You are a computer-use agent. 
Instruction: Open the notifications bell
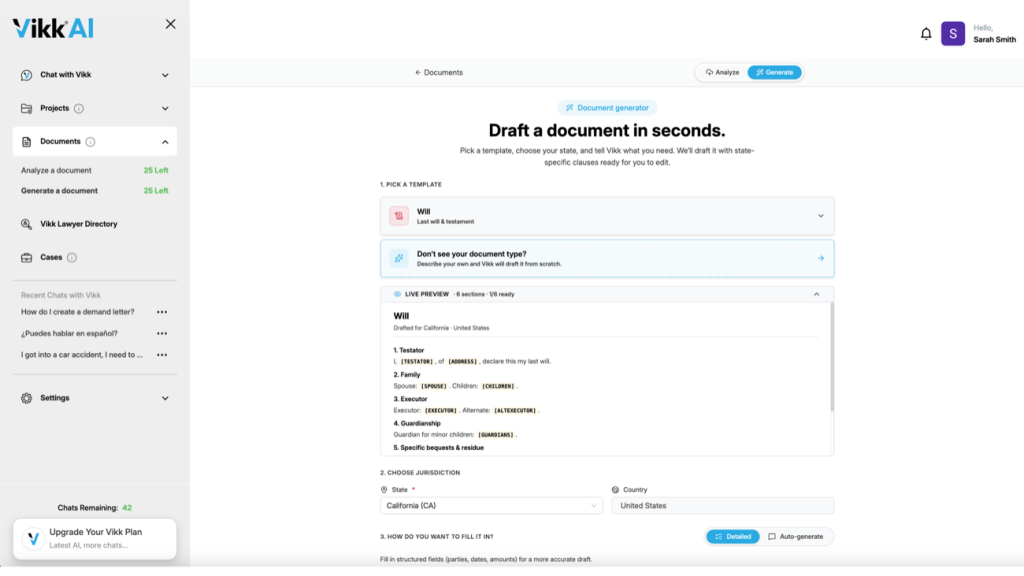(x=926, y=33)
